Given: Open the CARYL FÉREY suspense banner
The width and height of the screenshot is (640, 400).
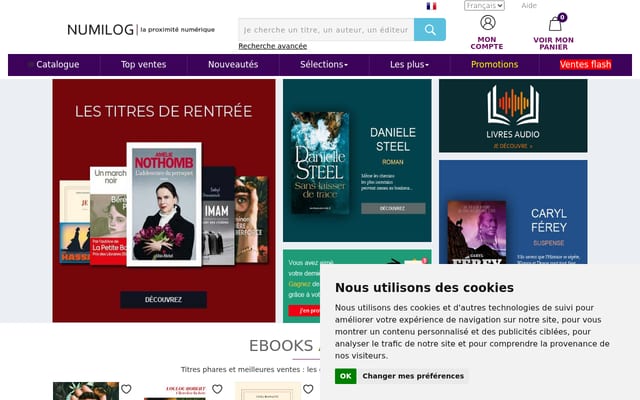Looking at the screenshot, I should (x=513, y=212).
